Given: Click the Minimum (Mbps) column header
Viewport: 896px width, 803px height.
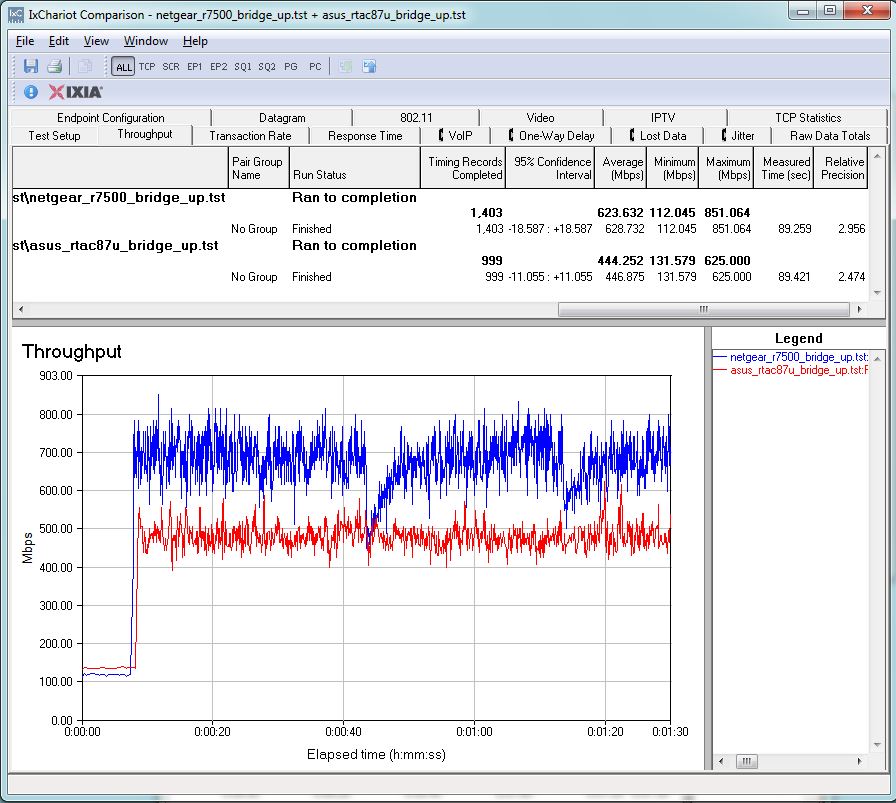Looking at the screenshot, I should click(673, 168).
